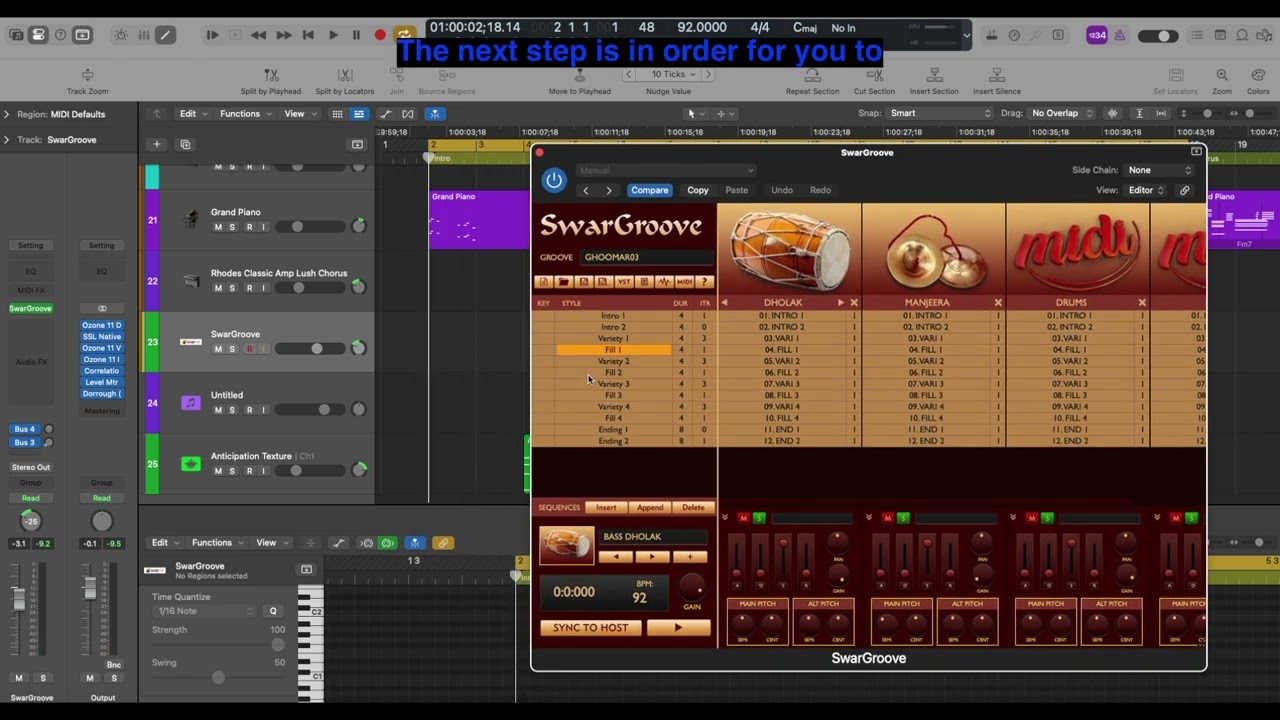
Task: Open the Drag No Overlap dropdown
Action: tap(1062, 113)
